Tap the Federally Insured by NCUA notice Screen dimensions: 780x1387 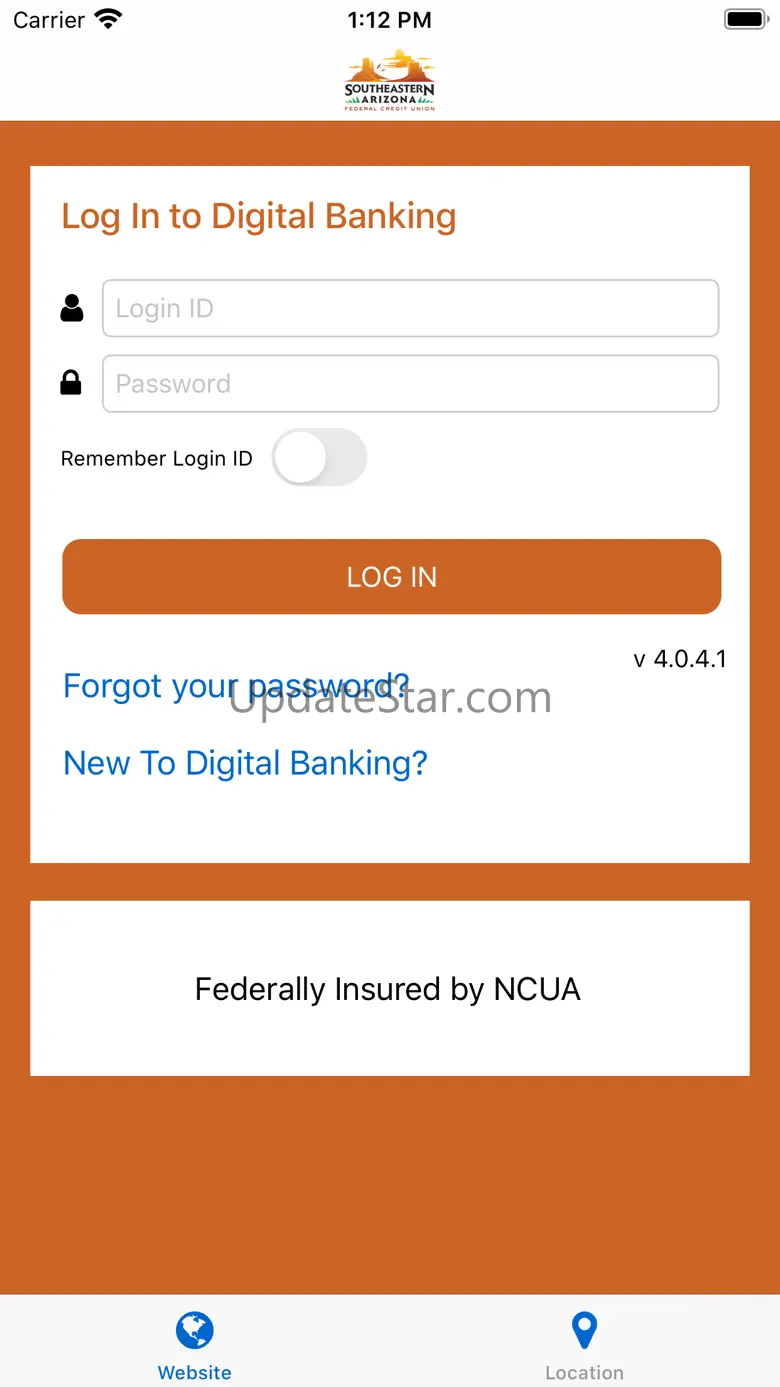pyautogui.click(x=388, y=989)
